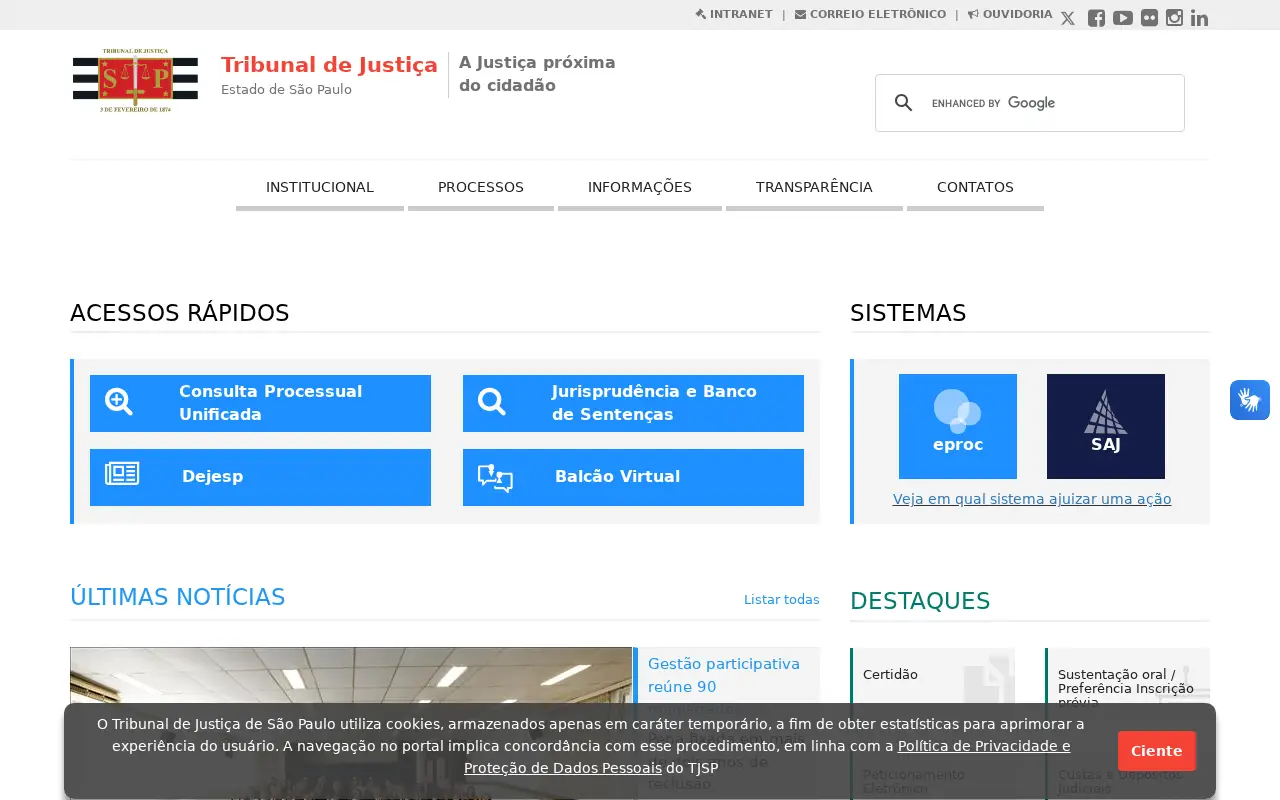Open the SAJ system tile
Viewport: 1280px width, 800px height.
[x=1106, y=426]
